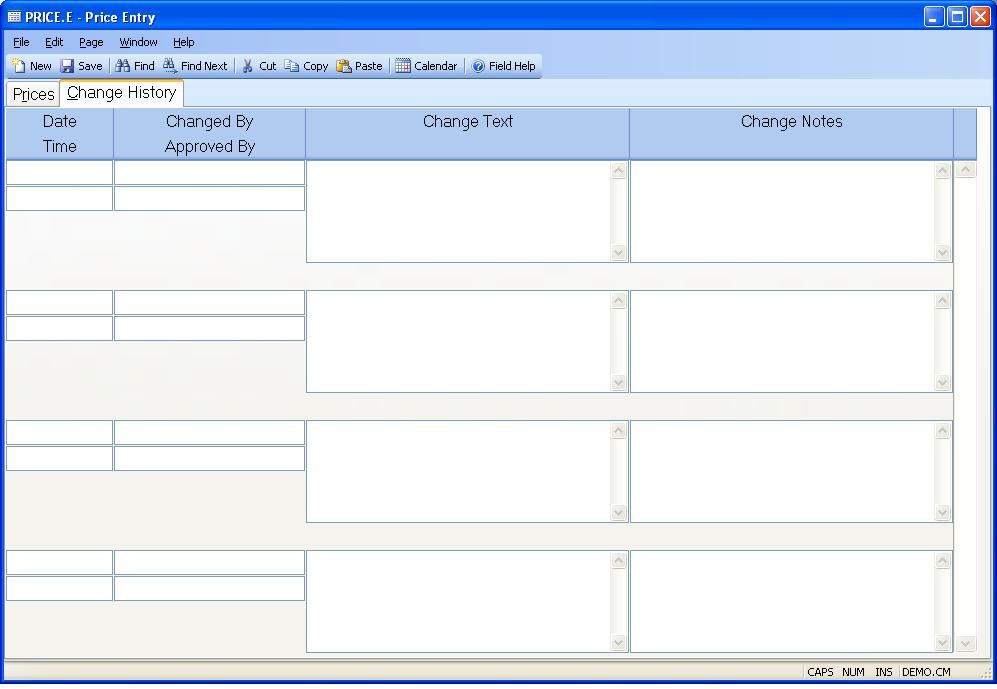Click the Copy icon in toolbar
This screenshot has width=997, height=689.
click(x=292, y=66)
